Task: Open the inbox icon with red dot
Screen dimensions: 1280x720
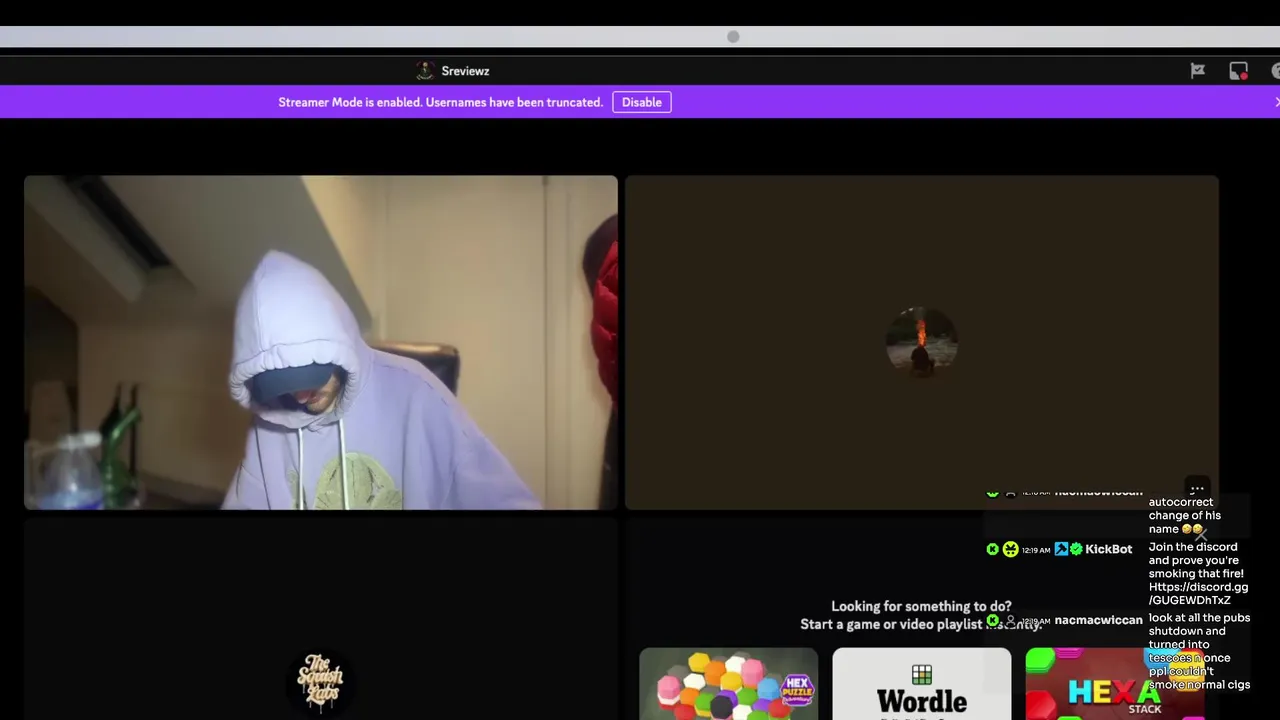Action: (1239, 71)
